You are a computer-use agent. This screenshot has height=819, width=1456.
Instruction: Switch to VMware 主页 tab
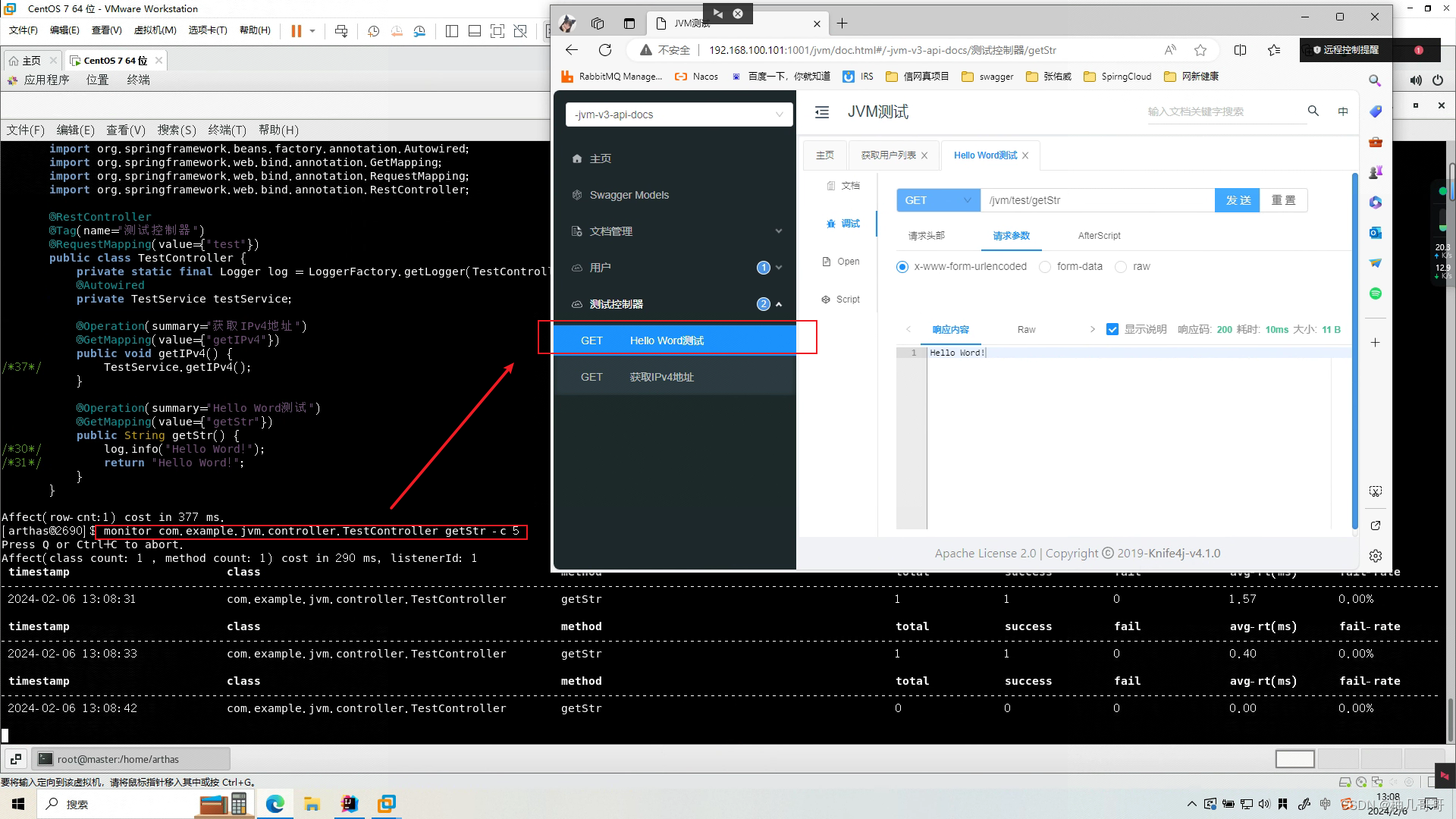[31, 60]
